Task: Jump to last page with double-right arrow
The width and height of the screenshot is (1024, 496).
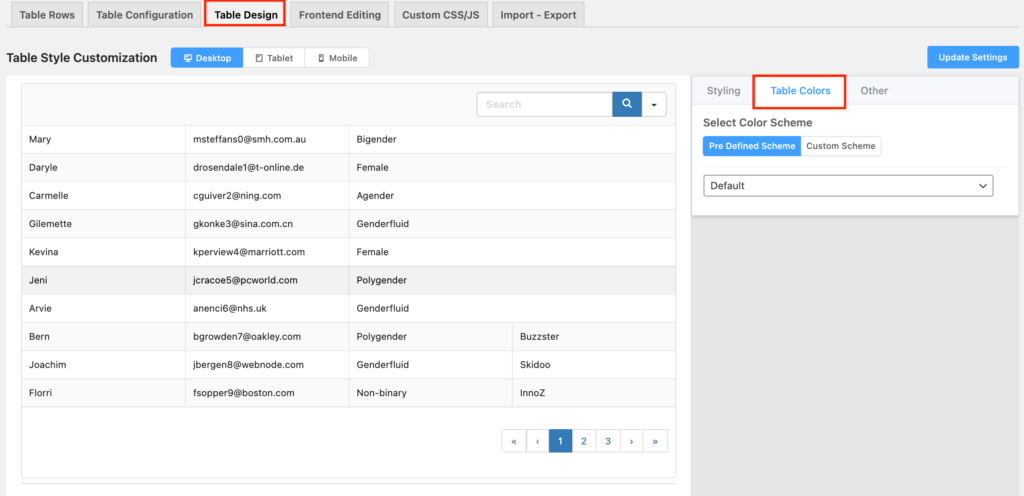Action: [x=656, y=441]
